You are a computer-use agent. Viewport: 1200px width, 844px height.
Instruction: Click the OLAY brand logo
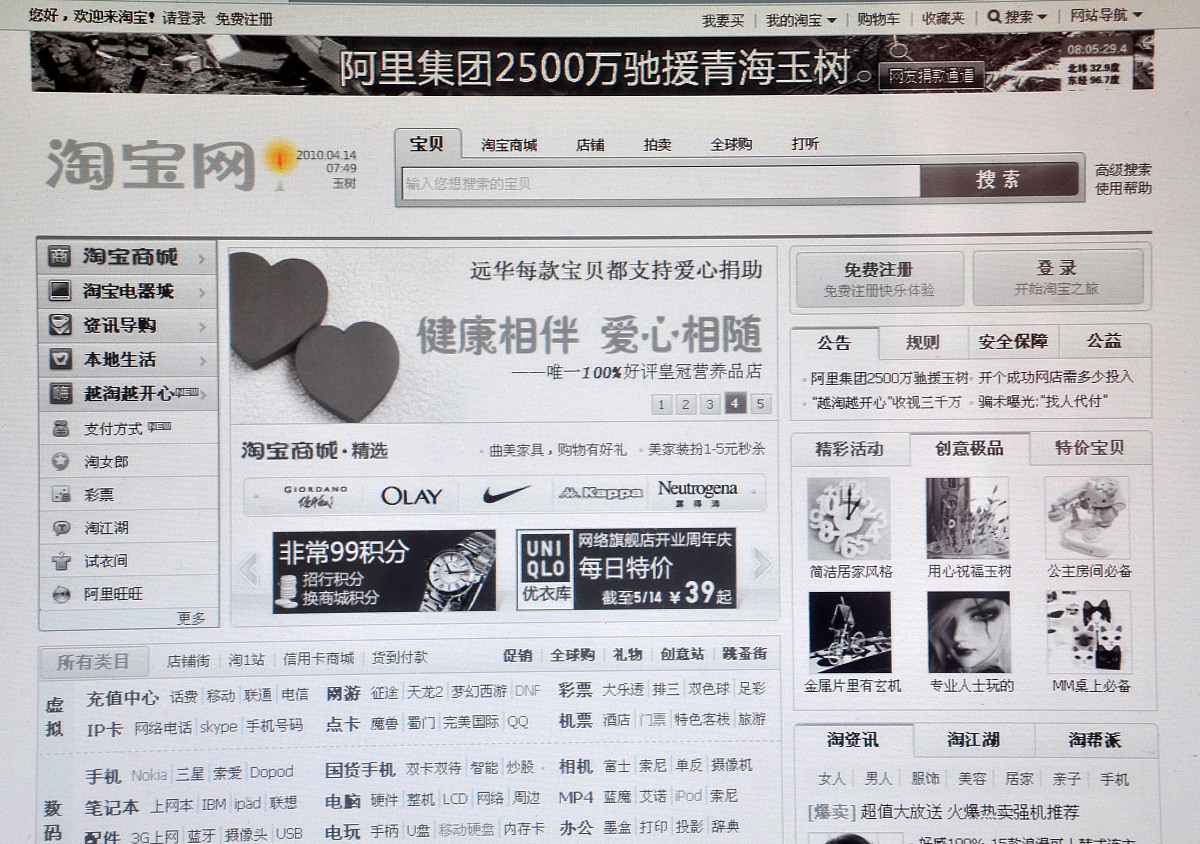point(411,496)
